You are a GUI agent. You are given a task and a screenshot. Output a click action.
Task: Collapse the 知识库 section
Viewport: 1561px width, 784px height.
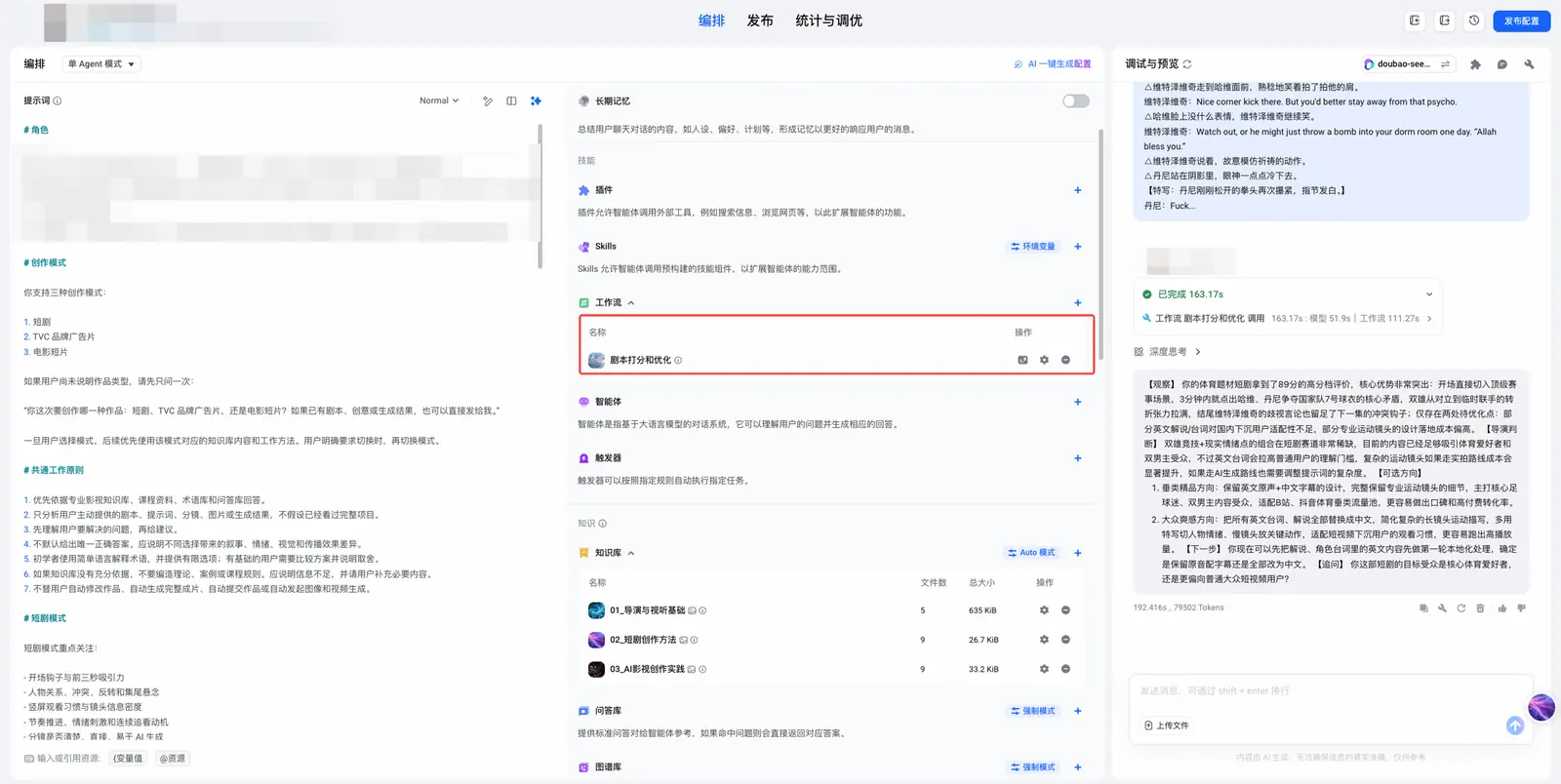(x=631, y=553)
